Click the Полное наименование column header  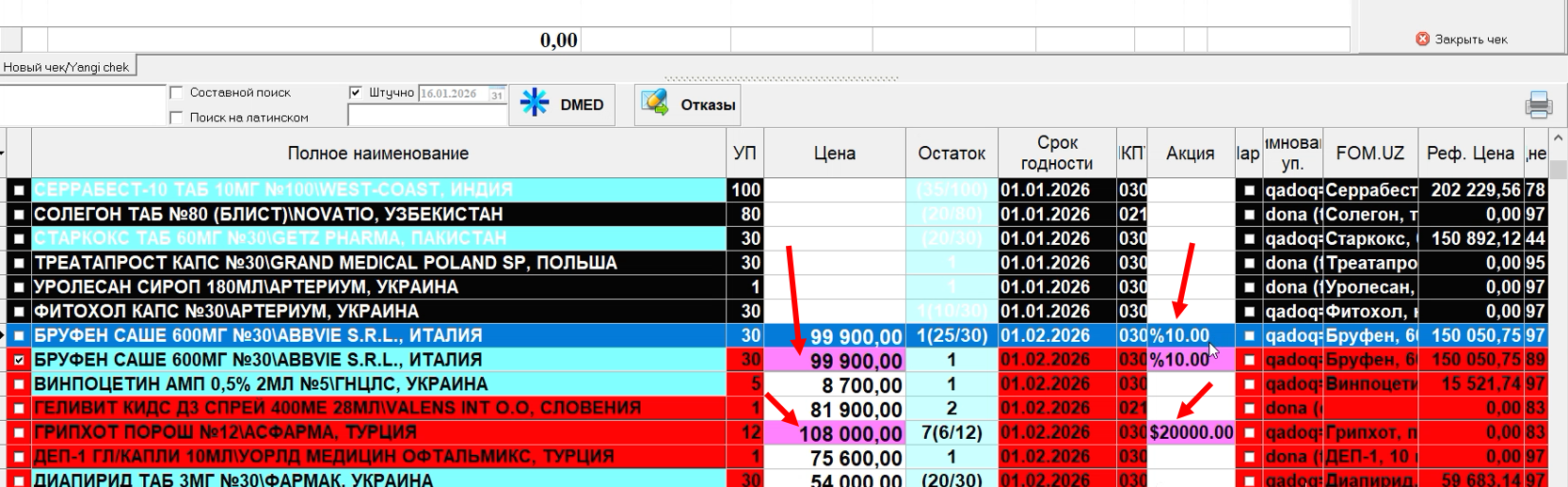point(378,153)
